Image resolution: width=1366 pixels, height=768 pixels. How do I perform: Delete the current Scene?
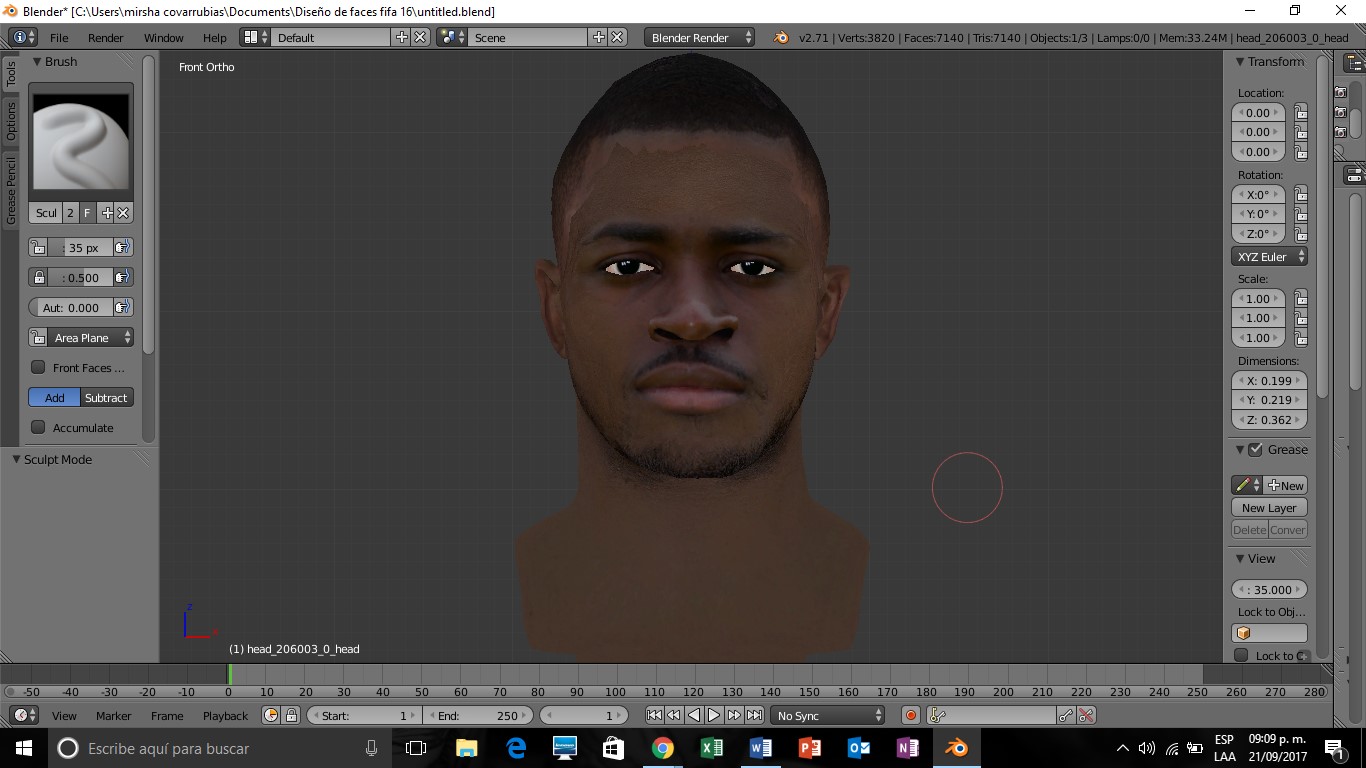[617, 37]
